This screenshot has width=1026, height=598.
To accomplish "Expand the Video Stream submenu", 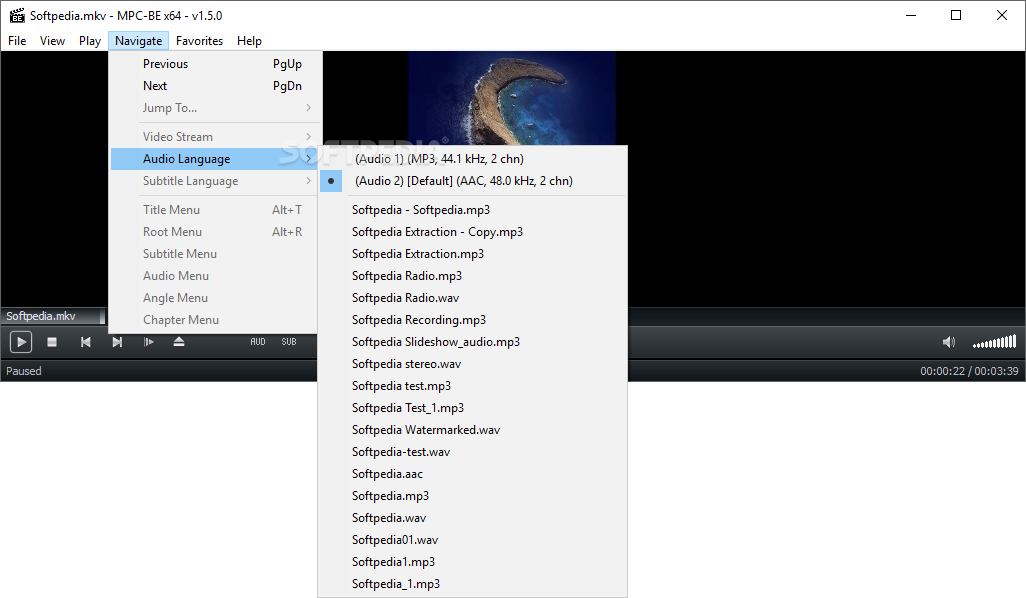I will point(216,137).
